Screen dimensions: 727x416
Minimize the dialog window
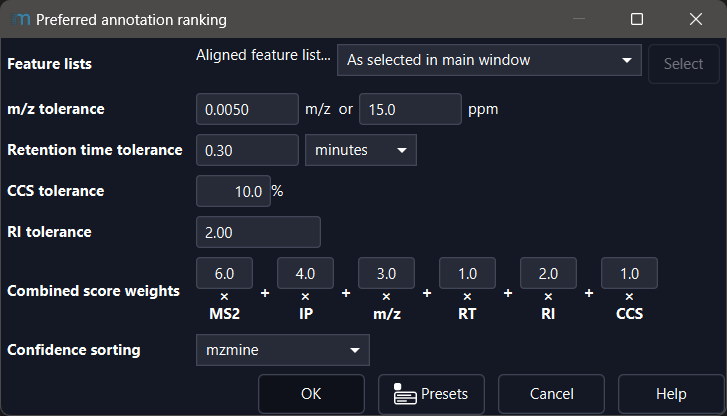(x=579, y=19)
